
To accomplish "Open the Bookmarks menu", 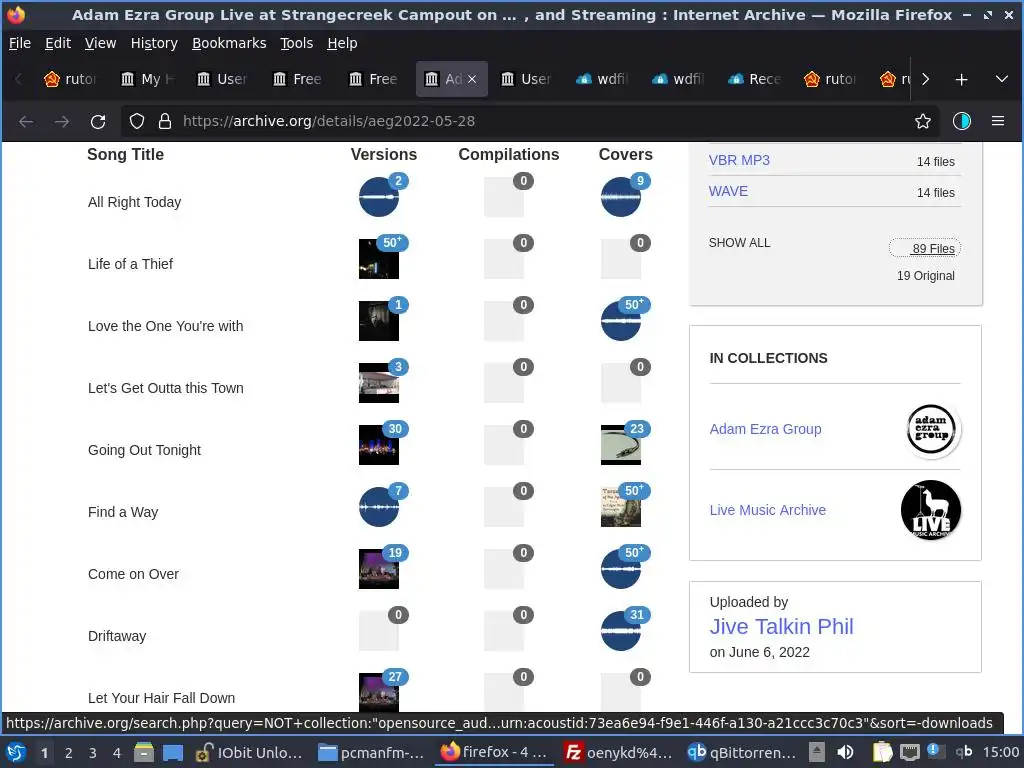I will pyautogui.click(x=229, y=43).
